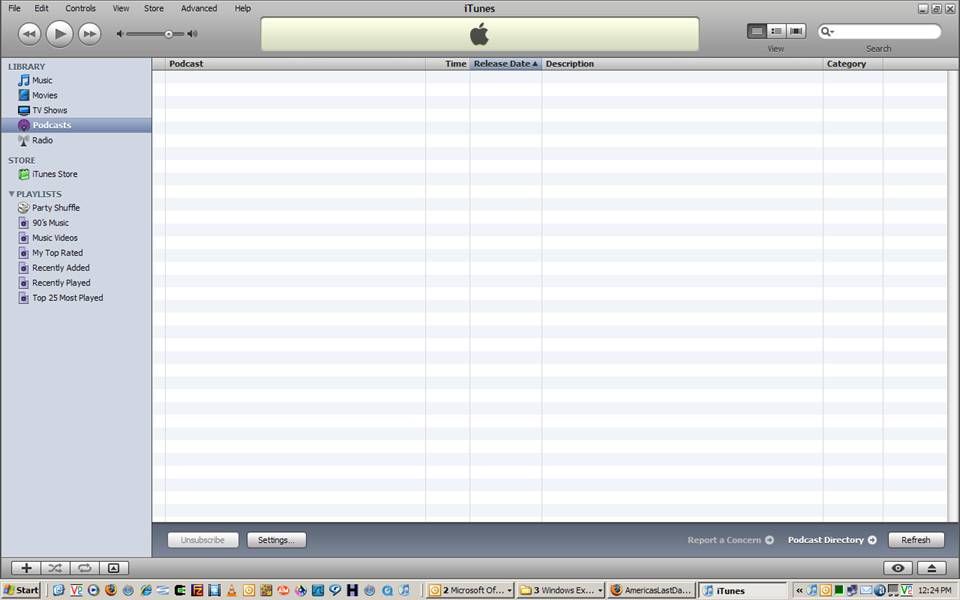Launch VLC media player from Quick Launch

[x=232, y=590]
